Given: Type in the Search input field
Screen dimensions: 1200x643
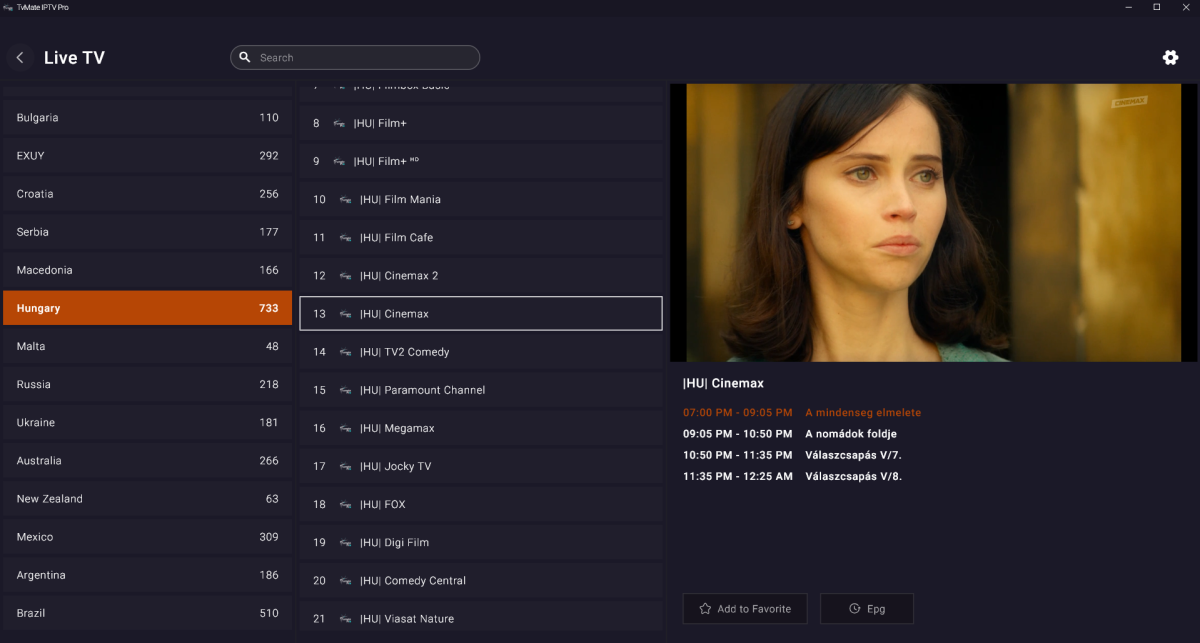Looking at the screenshot, I should point(365,58).
